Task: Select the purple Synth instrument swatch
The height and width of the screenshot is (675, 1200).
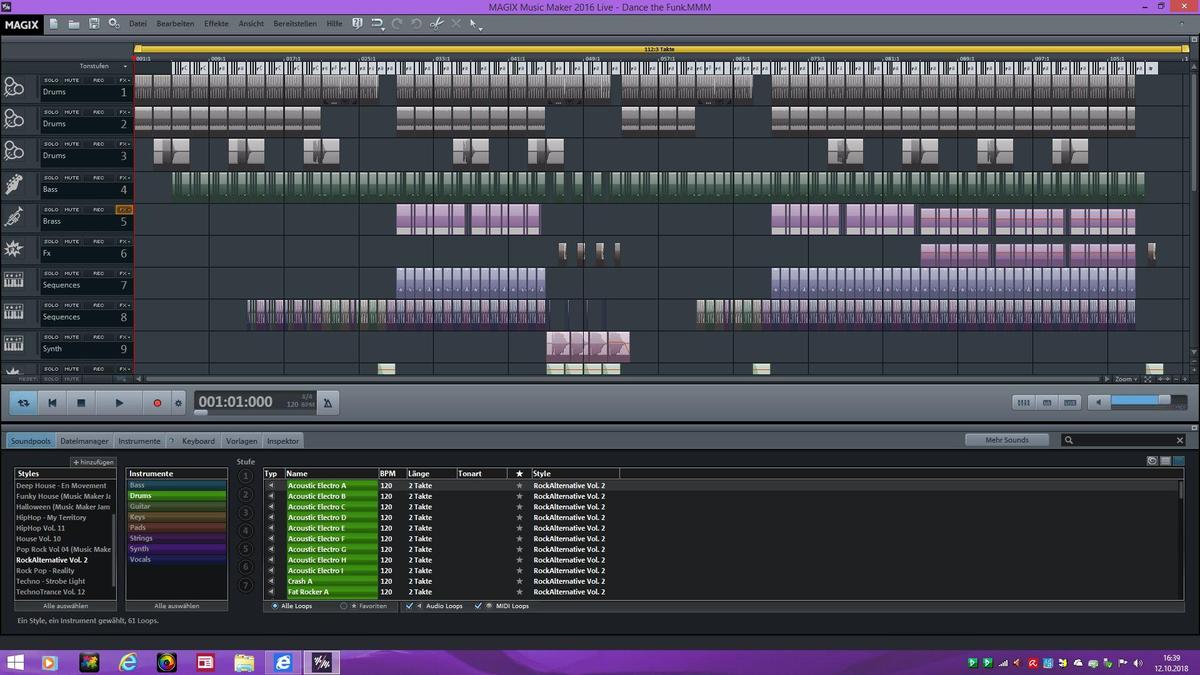Action: [177, 549]
